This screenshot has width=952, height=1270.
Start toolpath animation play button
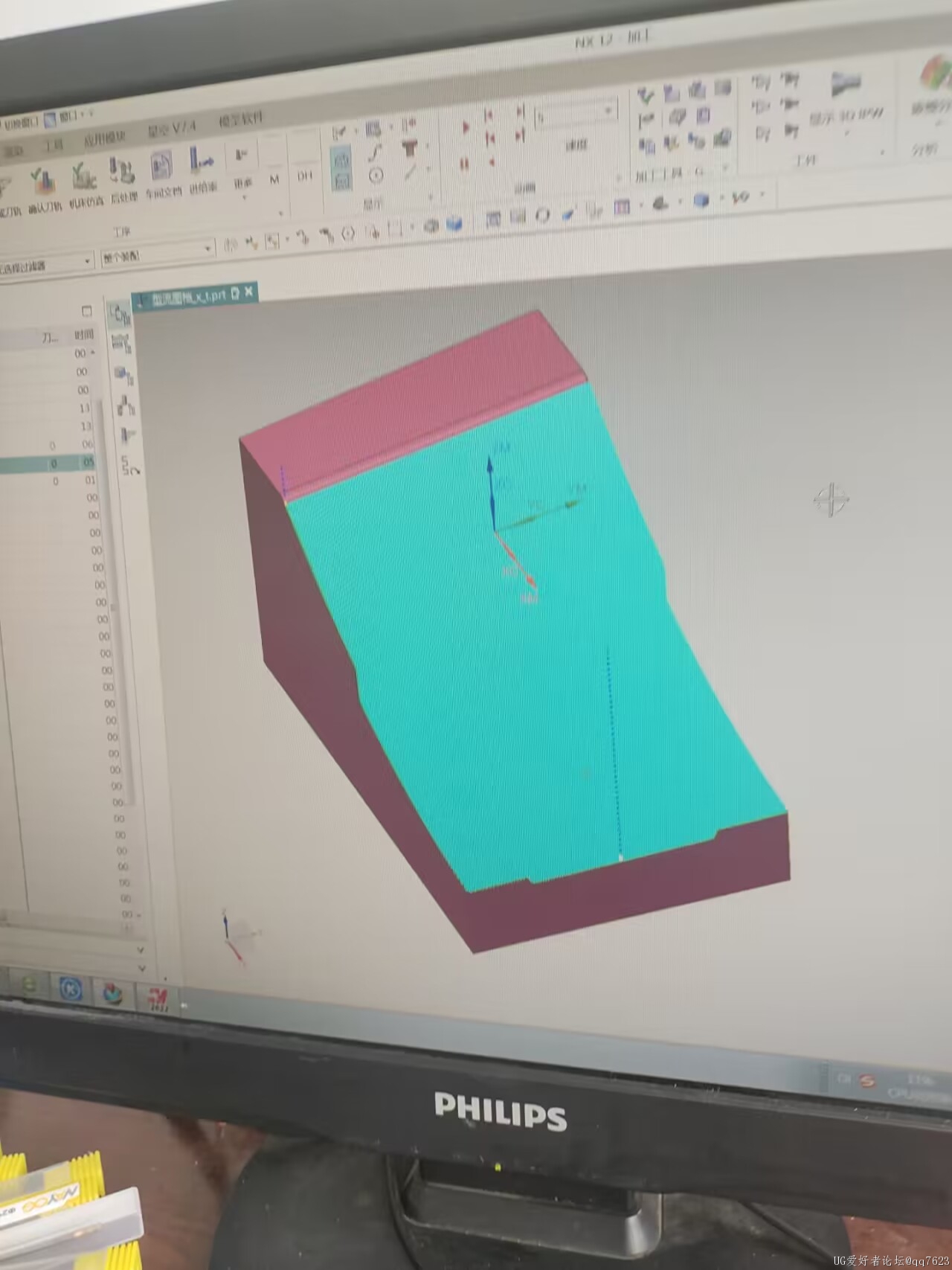[x=466, y=128]
